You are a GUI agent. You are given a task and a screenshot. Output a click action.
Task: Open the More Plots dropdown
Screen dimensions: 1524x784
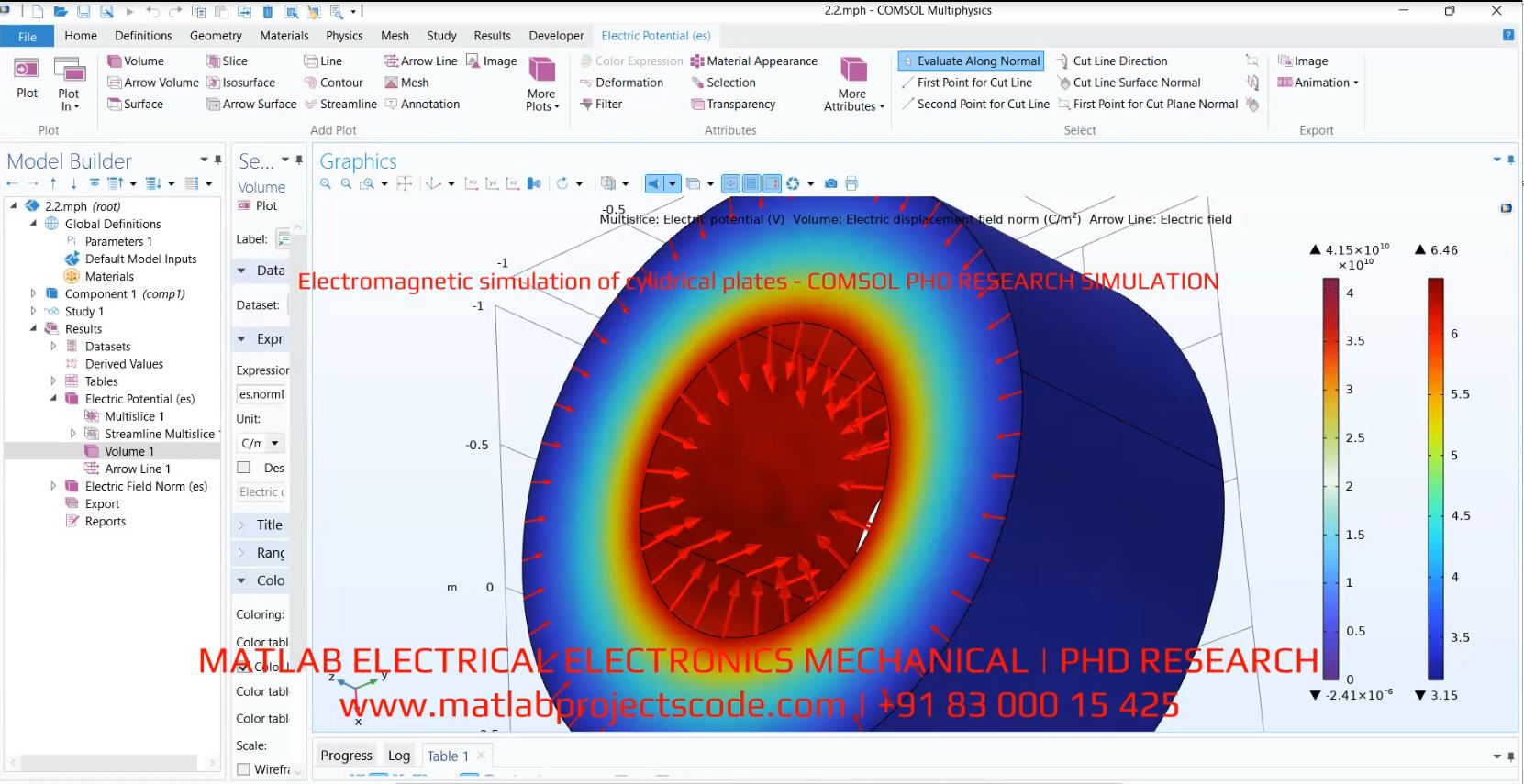tap(542, 84)
